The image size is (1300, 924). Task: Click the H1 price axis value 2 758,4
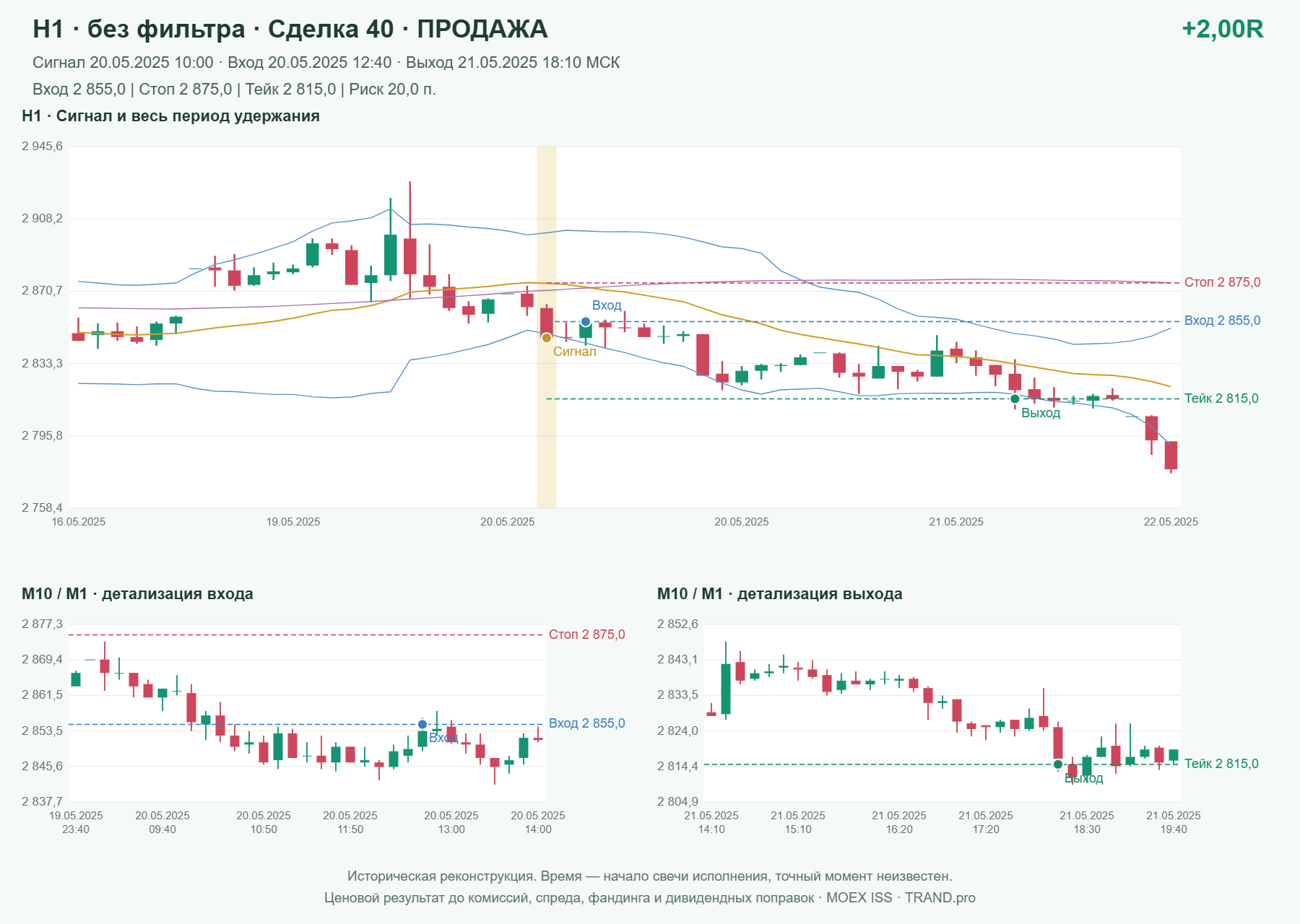(42, 508)
